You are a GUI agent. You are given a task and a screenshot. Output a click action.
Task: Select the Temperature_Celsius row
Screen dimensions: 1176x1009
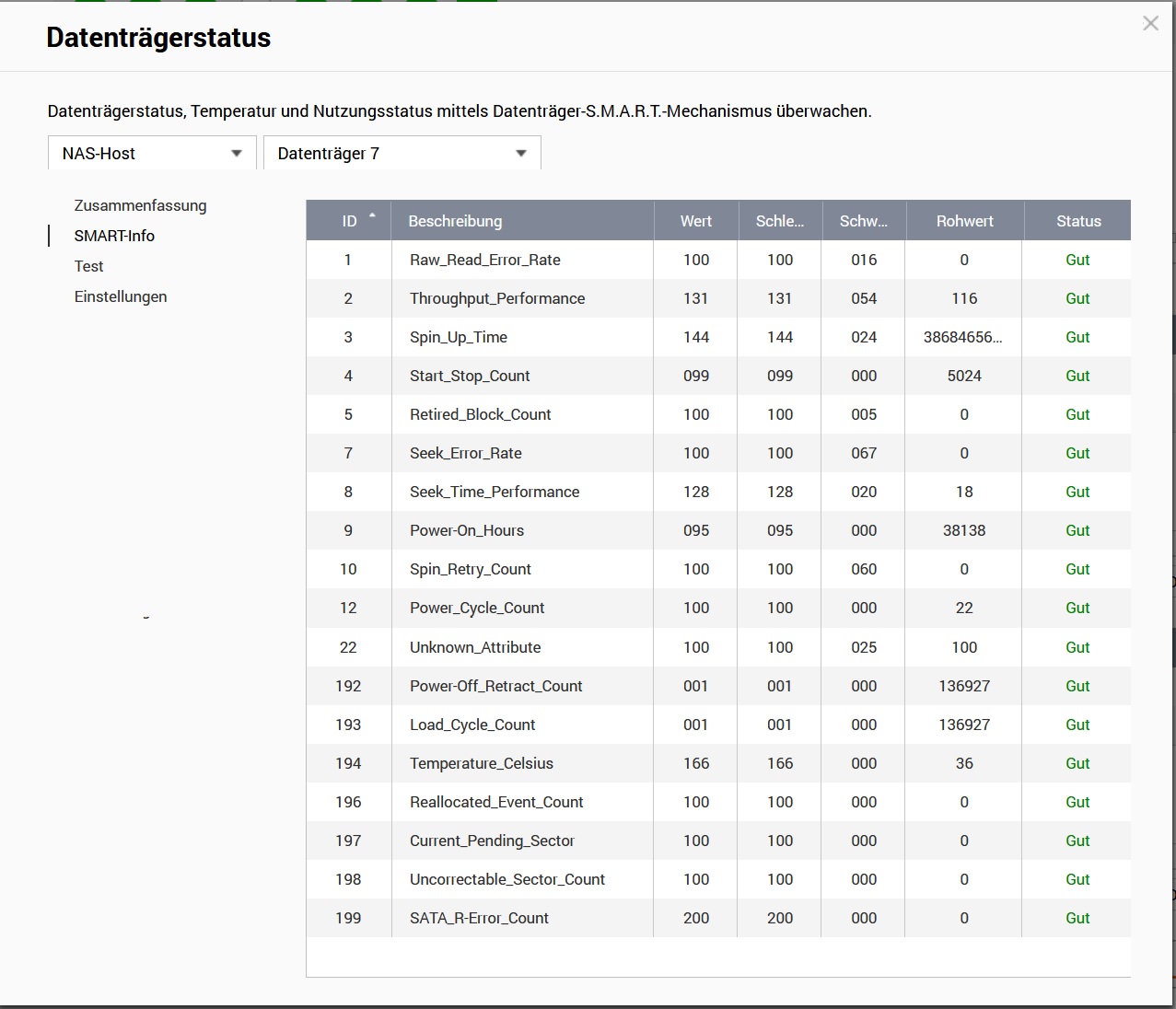click(718, 763)
